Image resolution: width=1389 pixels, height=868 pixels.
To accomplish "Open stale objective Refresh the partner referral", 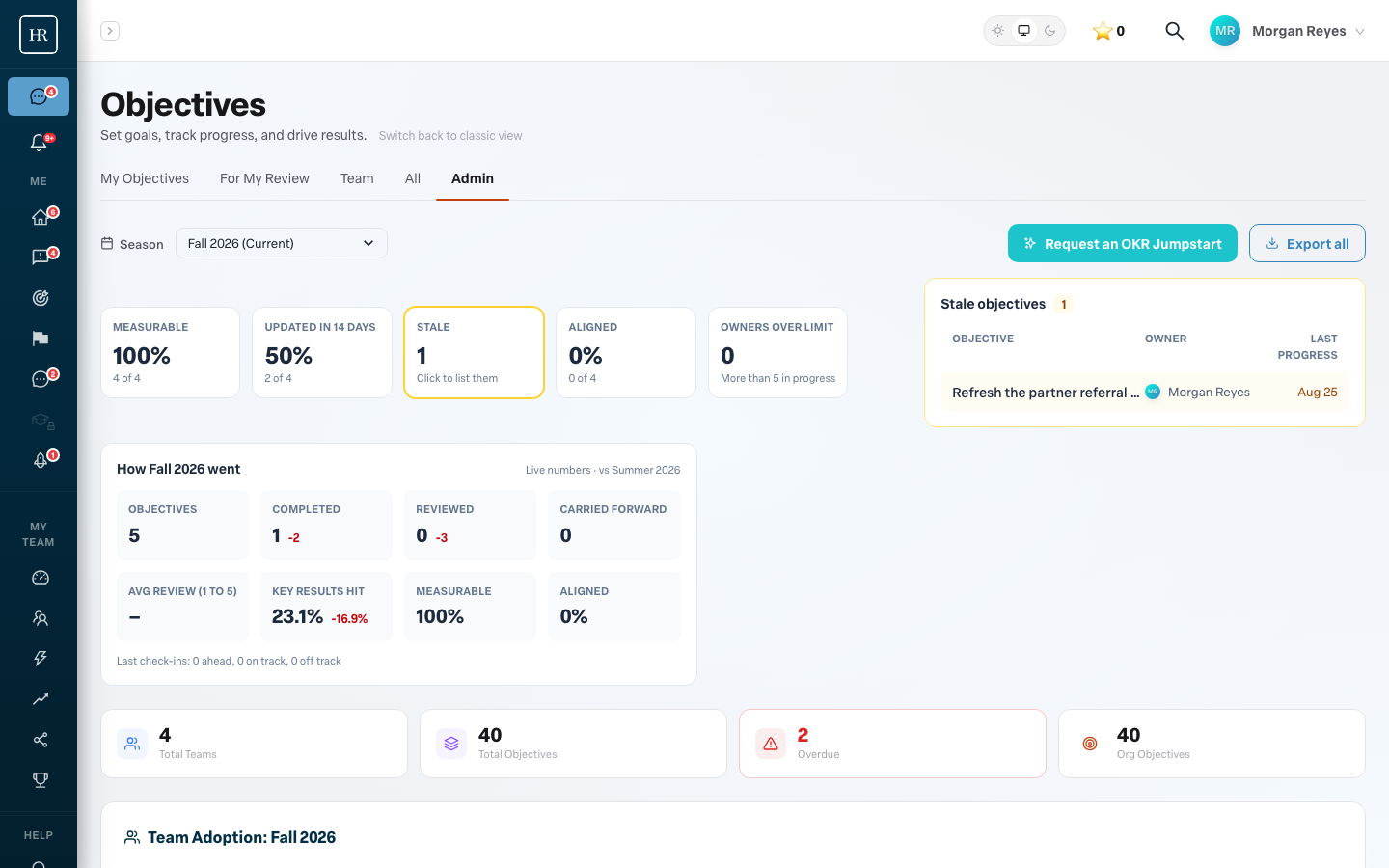I will coord(1145,393).
